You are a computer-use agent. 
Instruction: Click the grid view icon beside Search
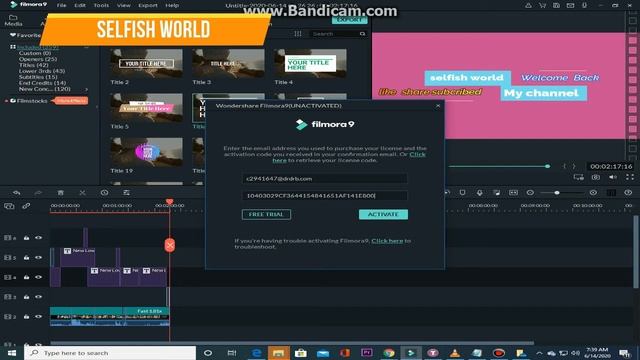click(298, 34)
